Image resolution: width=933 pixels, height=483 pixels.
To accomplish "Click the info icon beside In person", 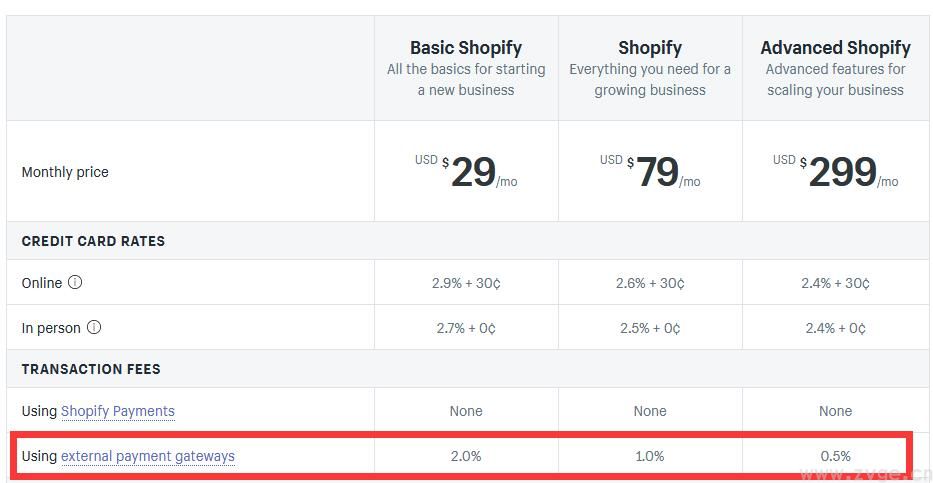I will (94, 328).
